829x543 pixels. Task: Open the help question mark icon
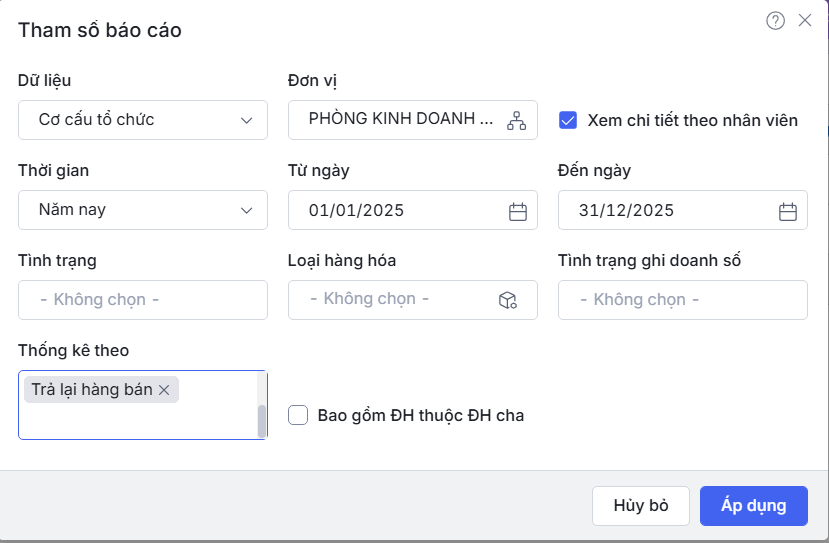click(775, 21)
